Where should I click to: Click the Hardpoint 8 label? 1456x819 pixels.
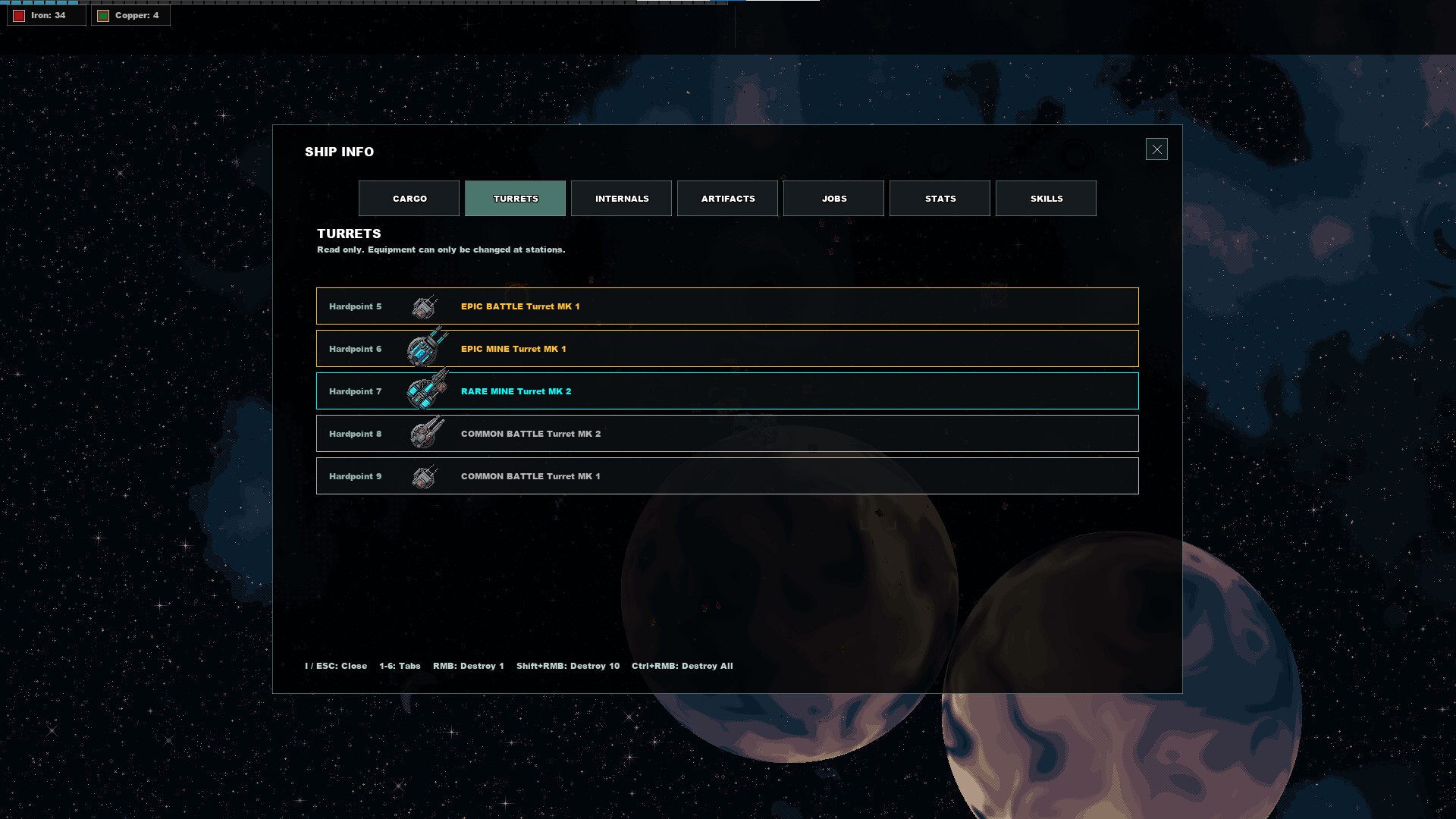[355, 434]
